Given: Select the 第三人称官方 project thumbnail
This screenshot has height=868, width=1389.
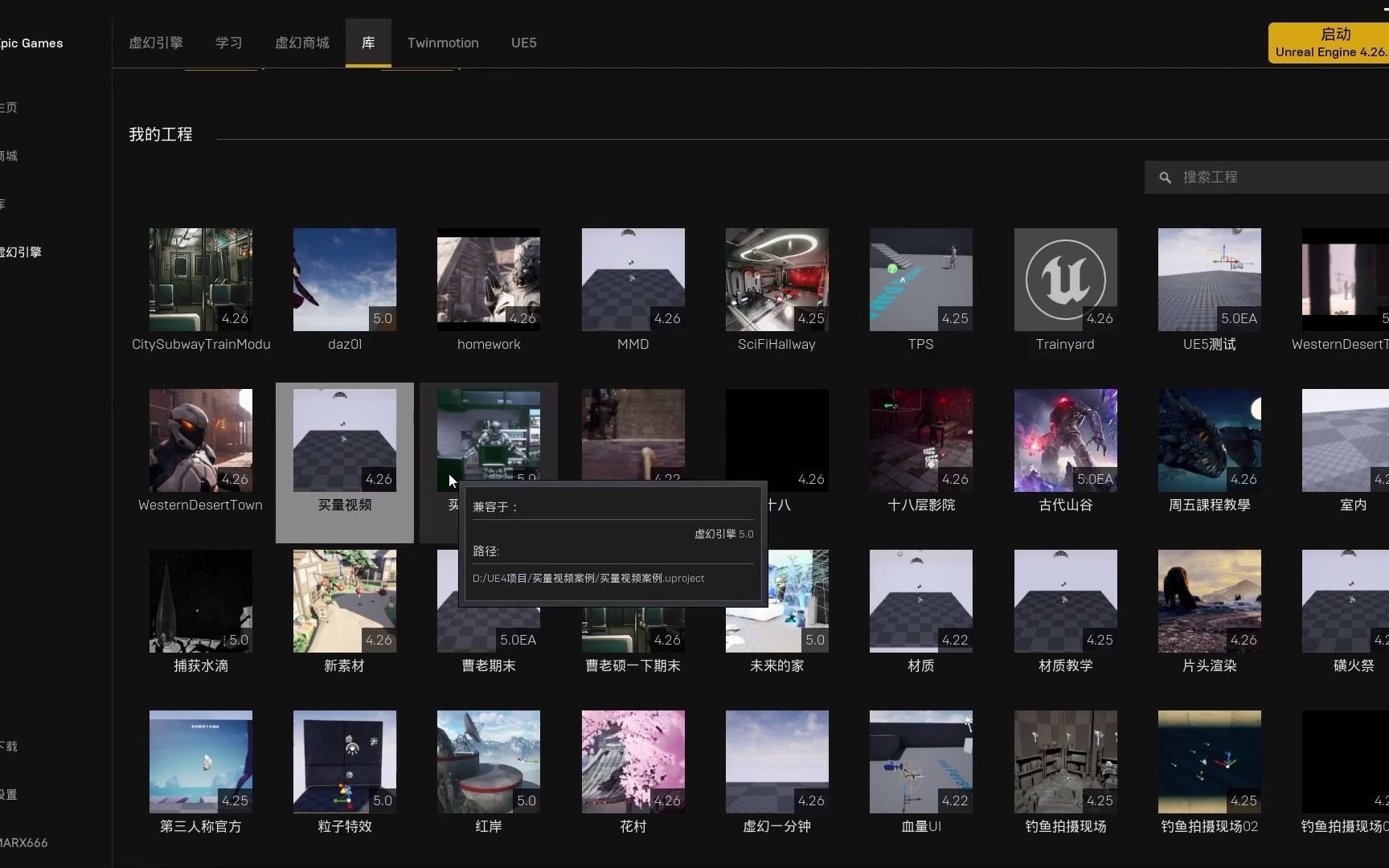Looking at the screenshot, I should click(201, 762).
